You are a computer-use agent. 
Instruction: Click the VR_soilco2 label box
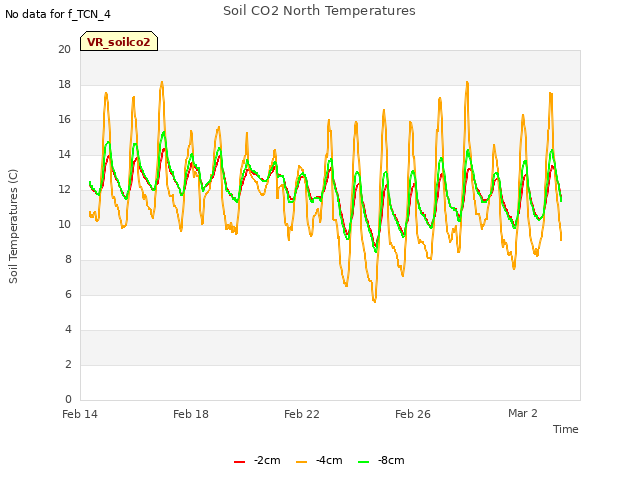click(x=119, y=41)
